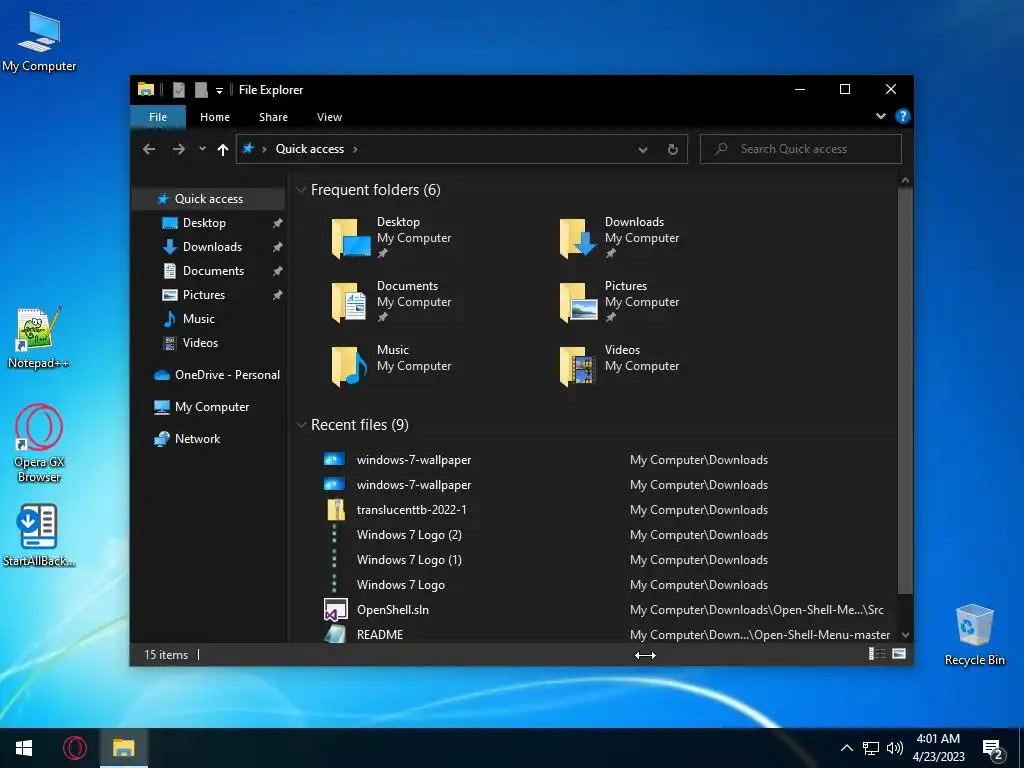Viewport: 1024px width, 768px height.
Task: Select Network in the navigation pane
Action: (197, 439)
